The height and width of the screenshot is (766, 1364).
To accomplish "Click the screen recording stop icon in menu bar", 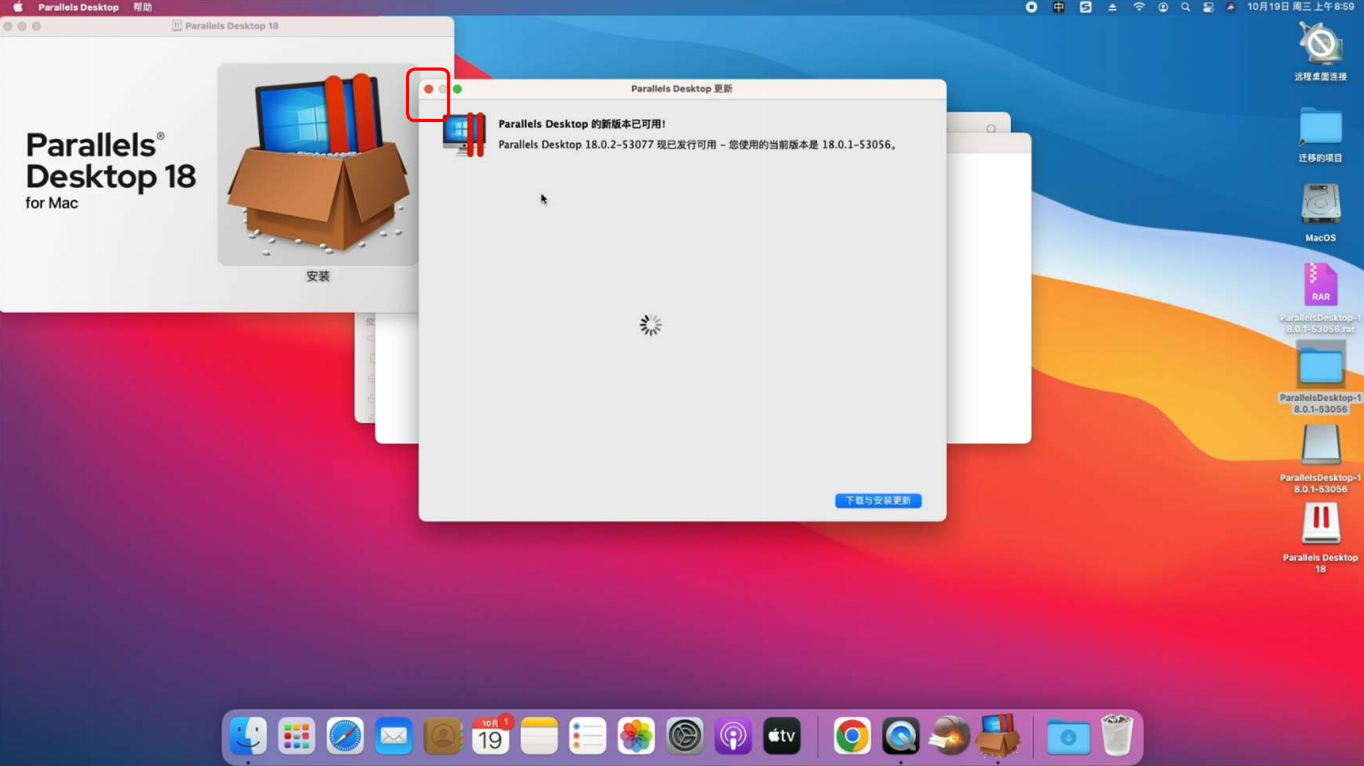I will point(1032,7).
